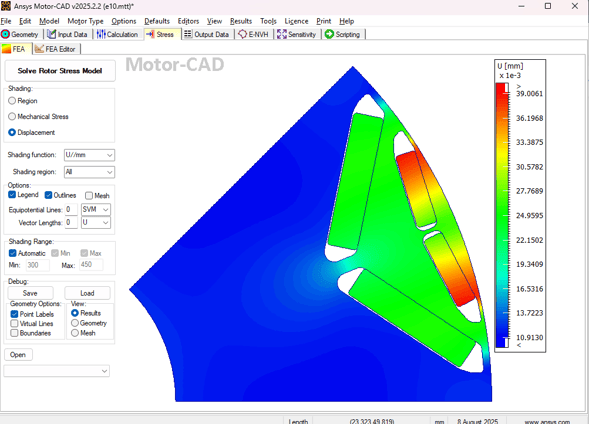Open the Editors menu
The width and height of the screenshot is (589, 424).
pyautogui.click(x=188, y=21)
